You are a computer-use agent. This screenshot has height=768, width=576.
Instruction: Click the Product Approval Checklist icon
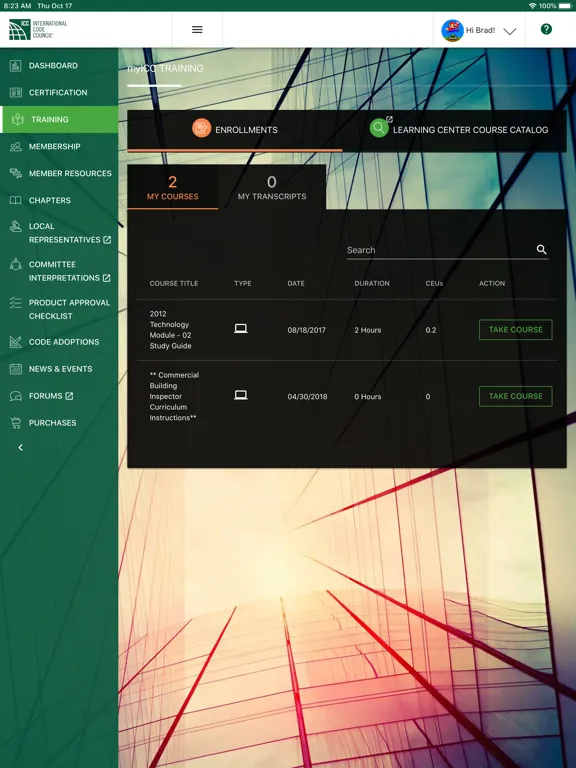pos(16,303)
